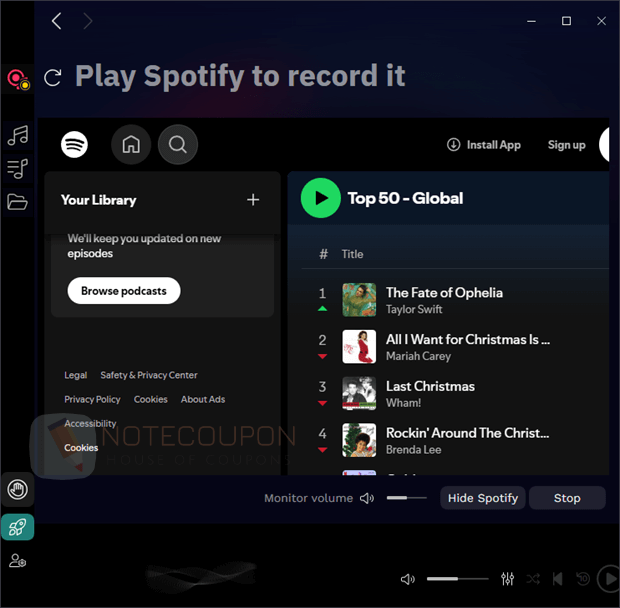Mute the bottom player volume icon
Screen dimensions: 620x608
click(408, 579)
